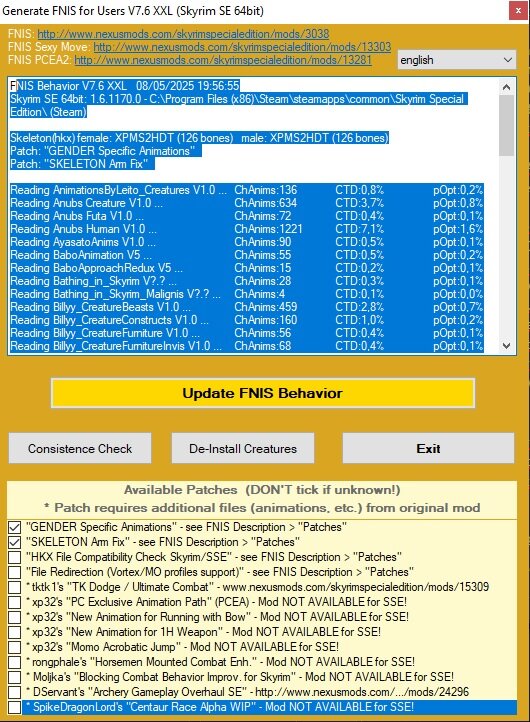Select log line Reading Billyy_CreatureFurnitureInvis V1.0

click(246, 346)
